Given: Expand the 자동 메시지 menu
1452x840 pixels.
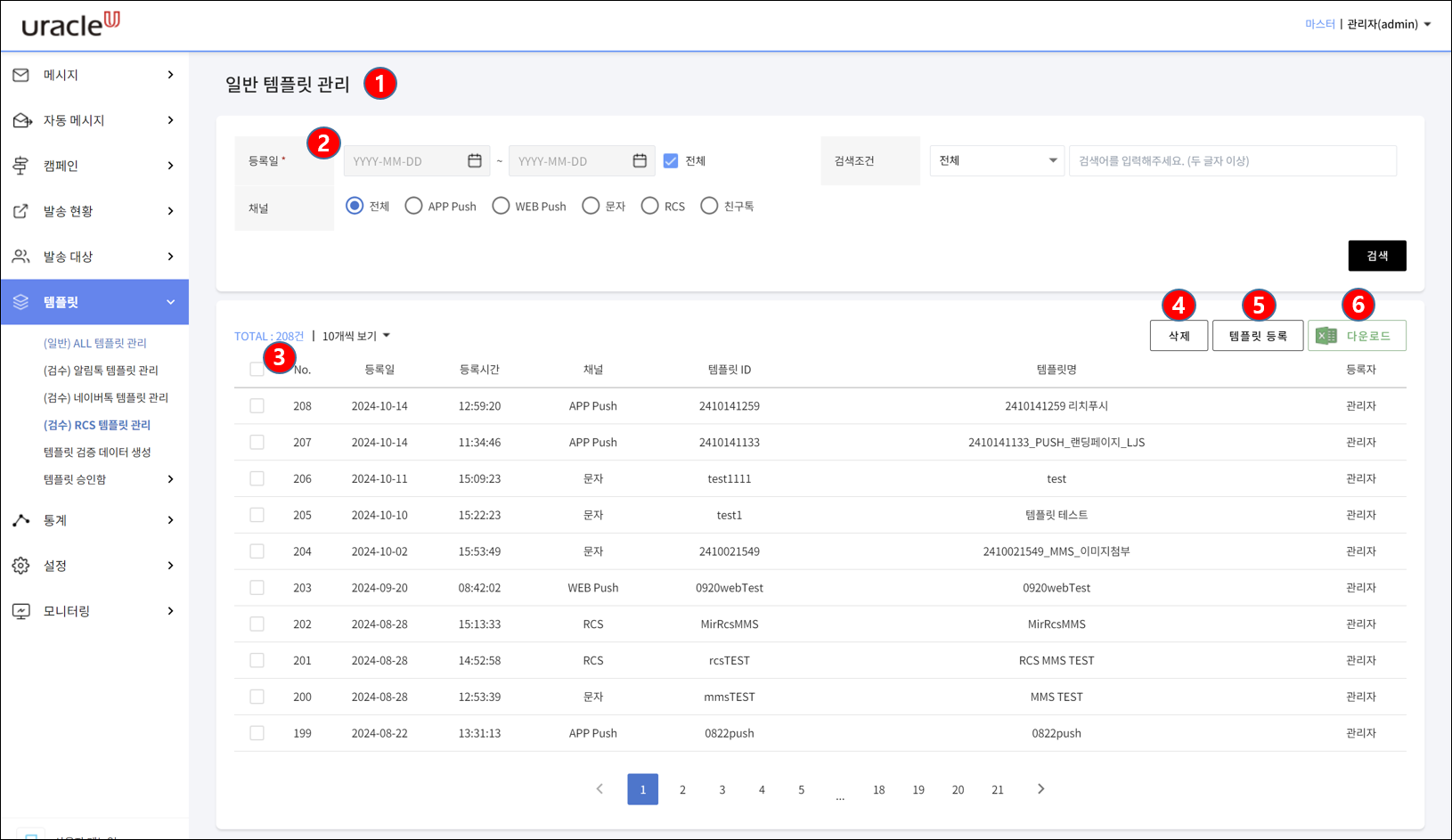Looking at the screenshot, I should tap(170, 120).
